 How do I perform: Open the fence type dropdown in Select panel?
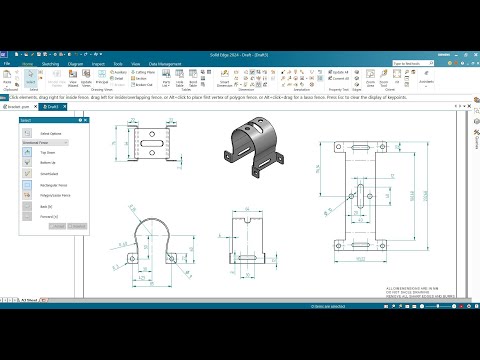point(45,143)
